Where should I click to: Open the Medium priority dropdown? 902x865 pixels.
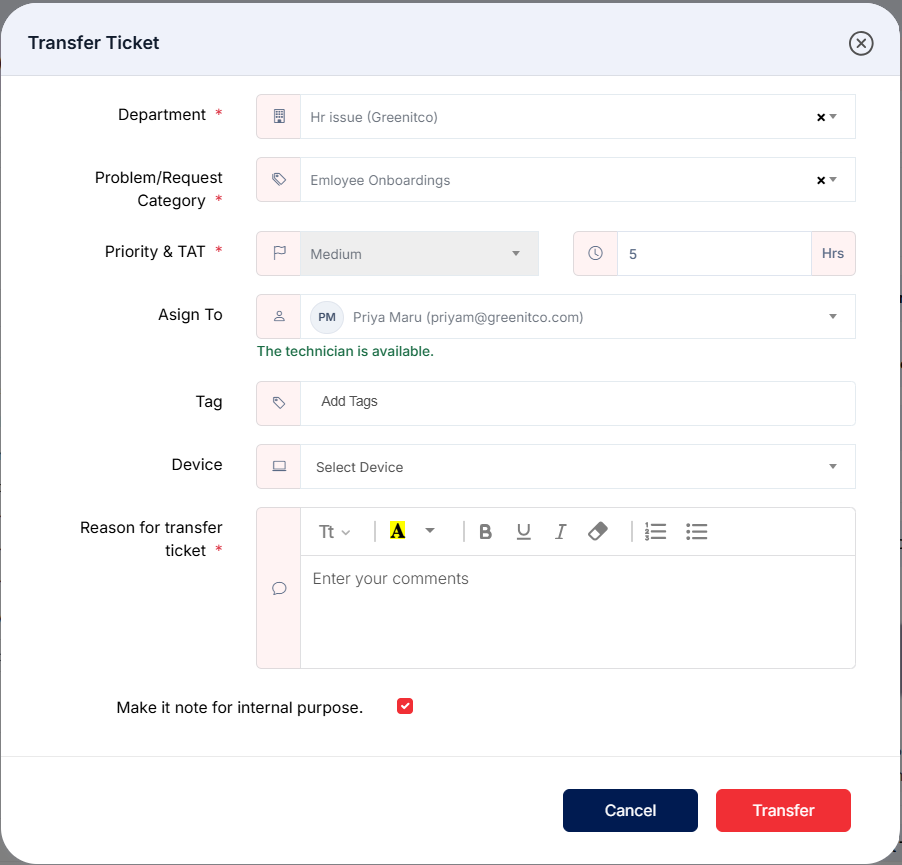click(419, 254)
